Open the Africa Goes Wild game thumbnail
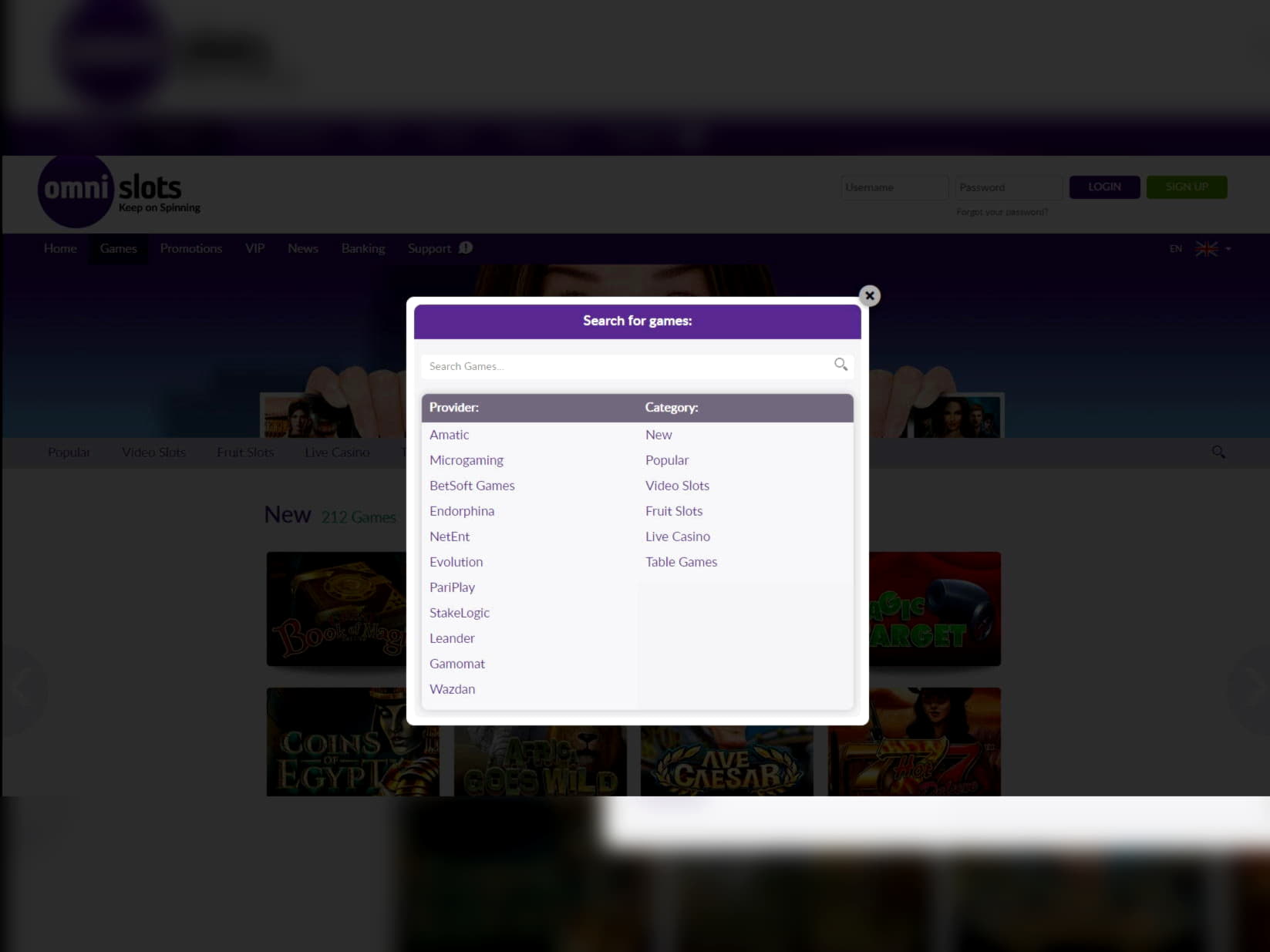 [x=541, y=761]
